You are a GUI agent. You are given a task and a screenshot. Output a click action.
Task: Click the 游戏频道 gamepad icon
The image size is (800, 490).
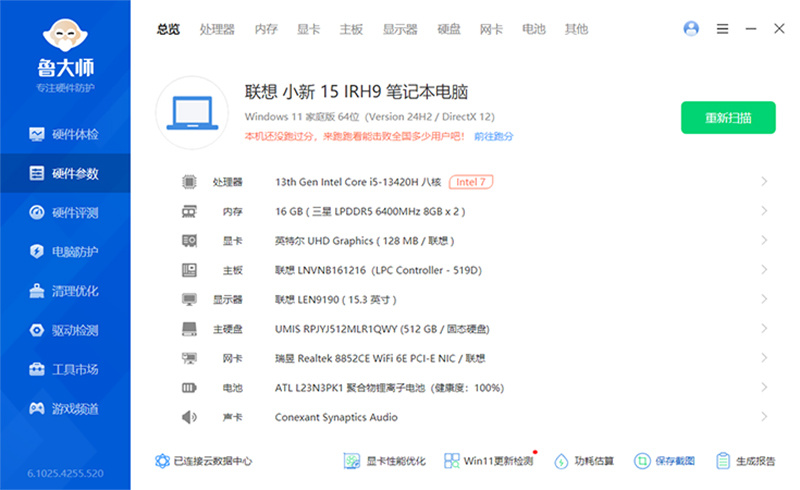click(37, 408)
